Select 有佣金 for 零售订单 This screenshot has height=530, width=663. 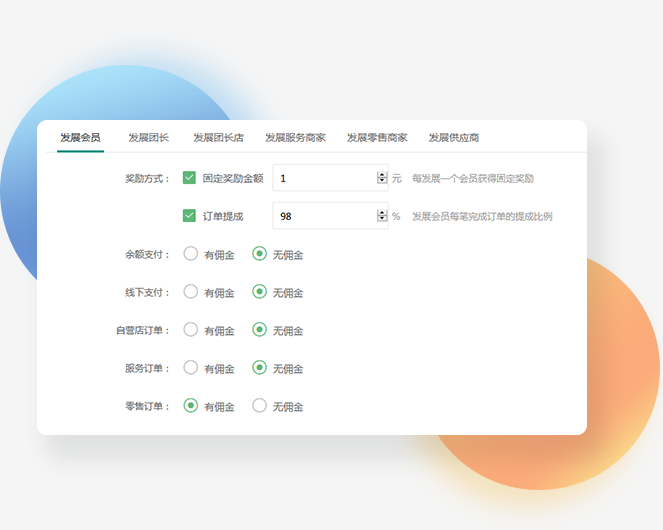pos(191,405)
